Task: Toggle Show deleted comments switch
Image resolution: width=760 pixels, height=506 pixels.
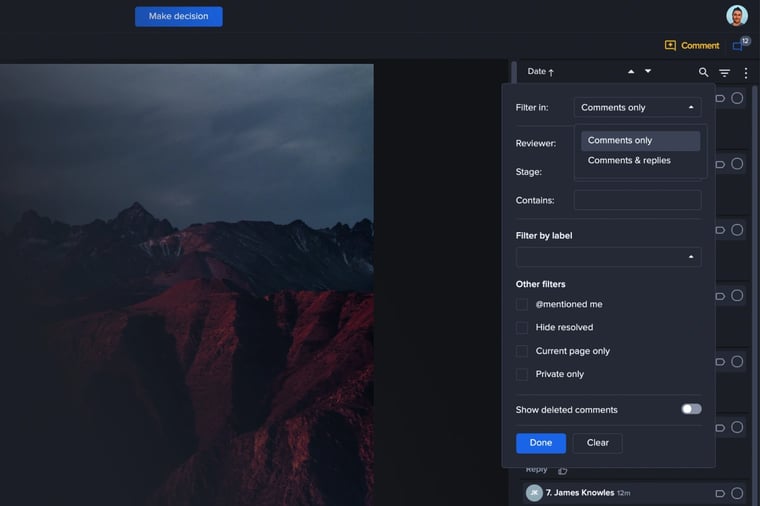Action: (x=691, y=409)
